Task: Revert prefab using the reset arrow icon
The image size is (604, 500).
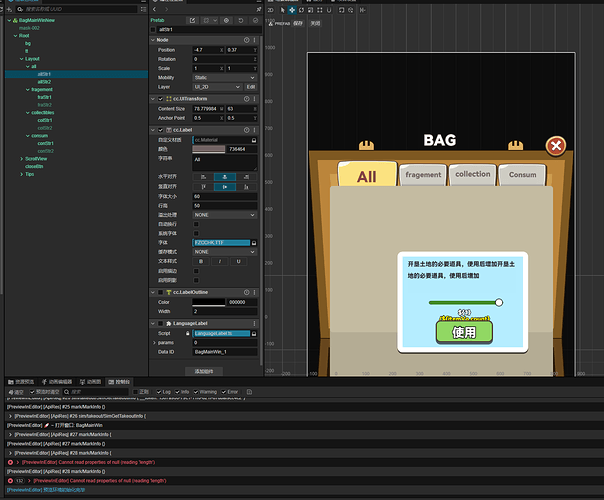Action: coord(241,20)
